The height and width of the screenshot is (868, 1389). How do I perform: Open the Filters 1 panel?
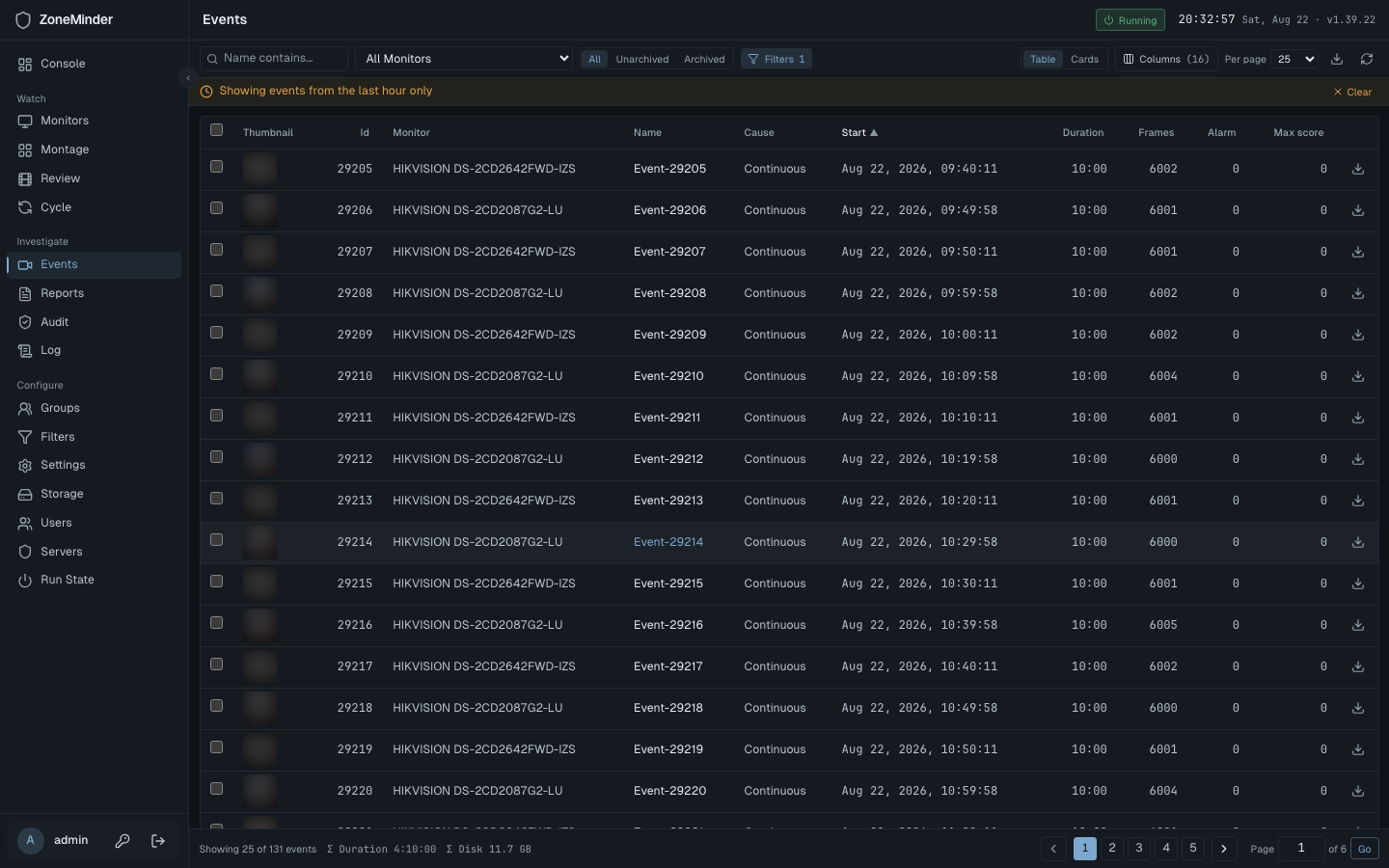(776, 59)
